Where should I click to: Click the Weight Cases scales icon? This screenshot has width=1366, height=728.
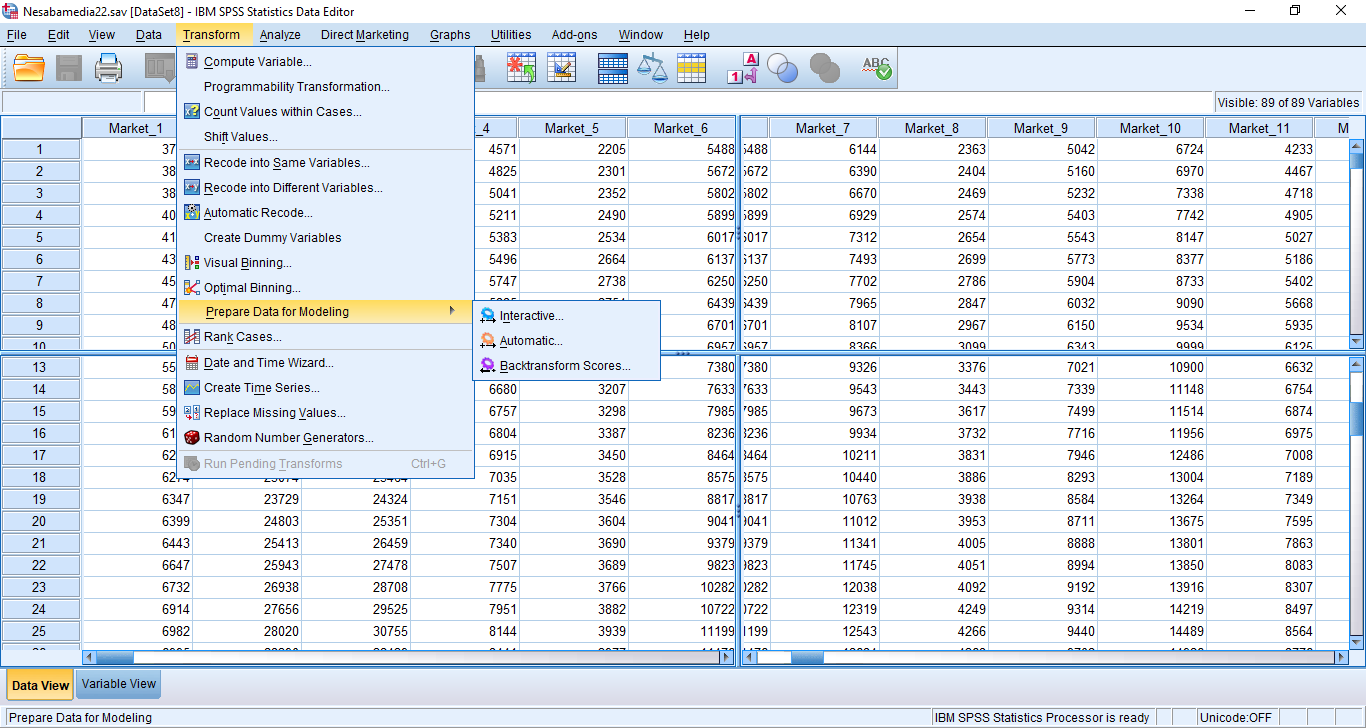coord(652,68)
